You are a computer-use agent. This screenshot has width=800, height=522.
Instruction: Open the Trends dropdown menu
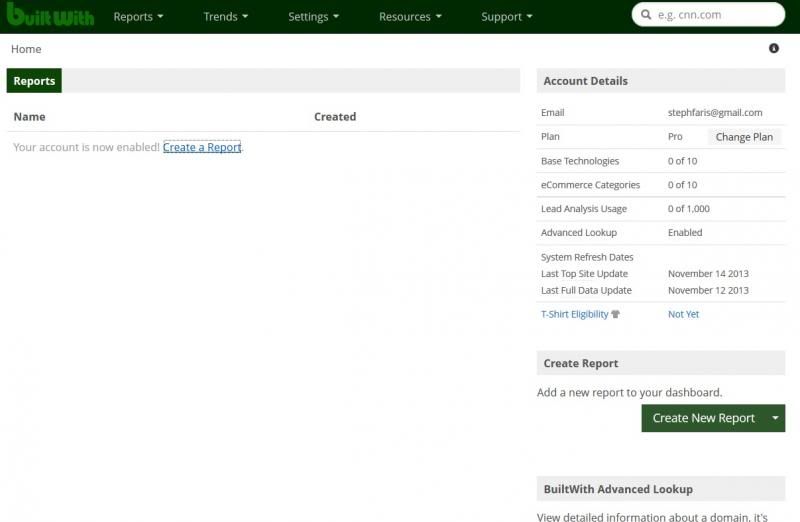[226, 17]
